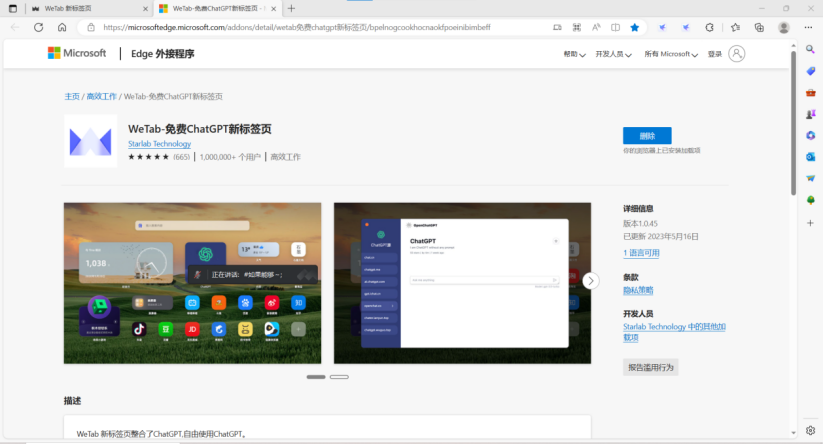Go to 主页 in the breadcrumb

pos(72,96)
